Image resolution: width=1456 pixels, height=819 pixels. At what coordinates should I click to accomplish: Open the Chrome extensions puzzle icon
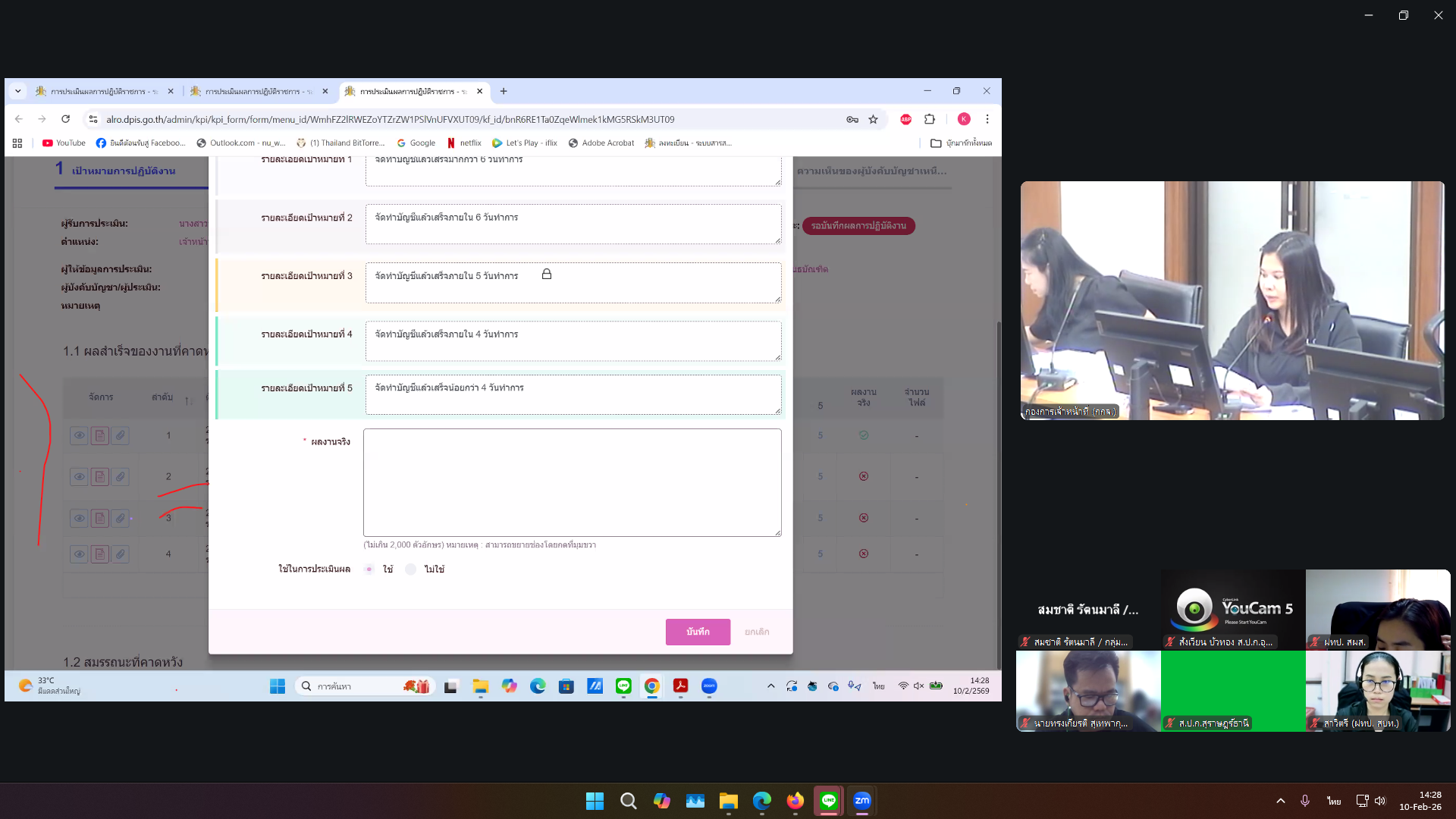tap(930, 119)
